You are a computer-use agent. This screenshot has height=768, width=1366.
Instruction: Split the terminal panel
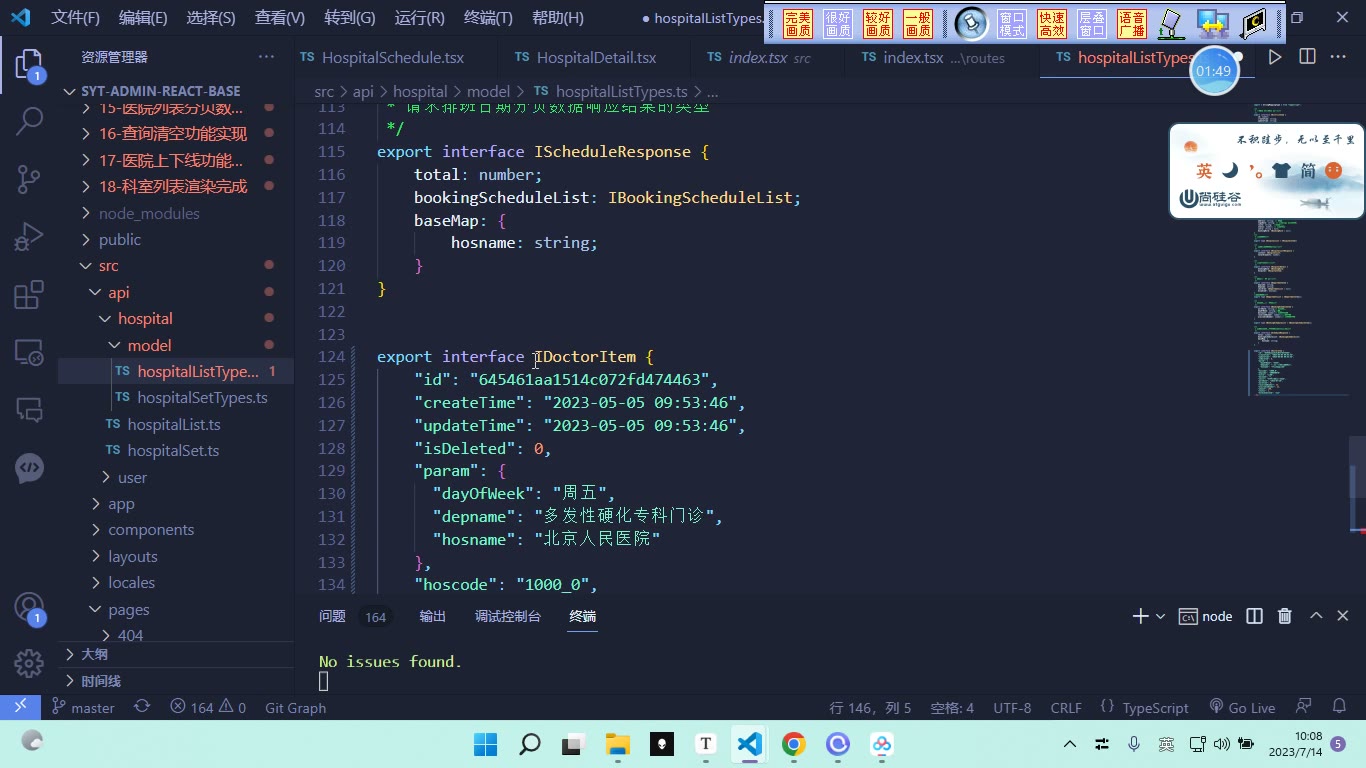[1254, 616]
